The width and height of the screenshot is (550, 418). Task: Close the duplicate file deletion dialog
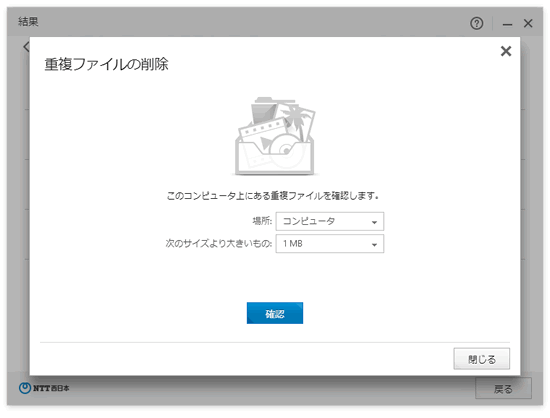[505, 51]
